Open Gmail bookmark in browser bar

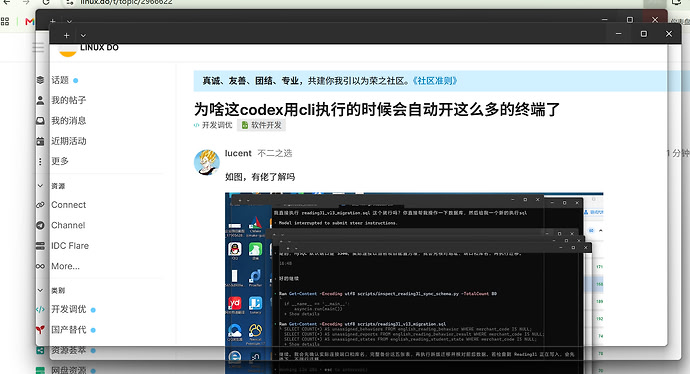point(29,22)
